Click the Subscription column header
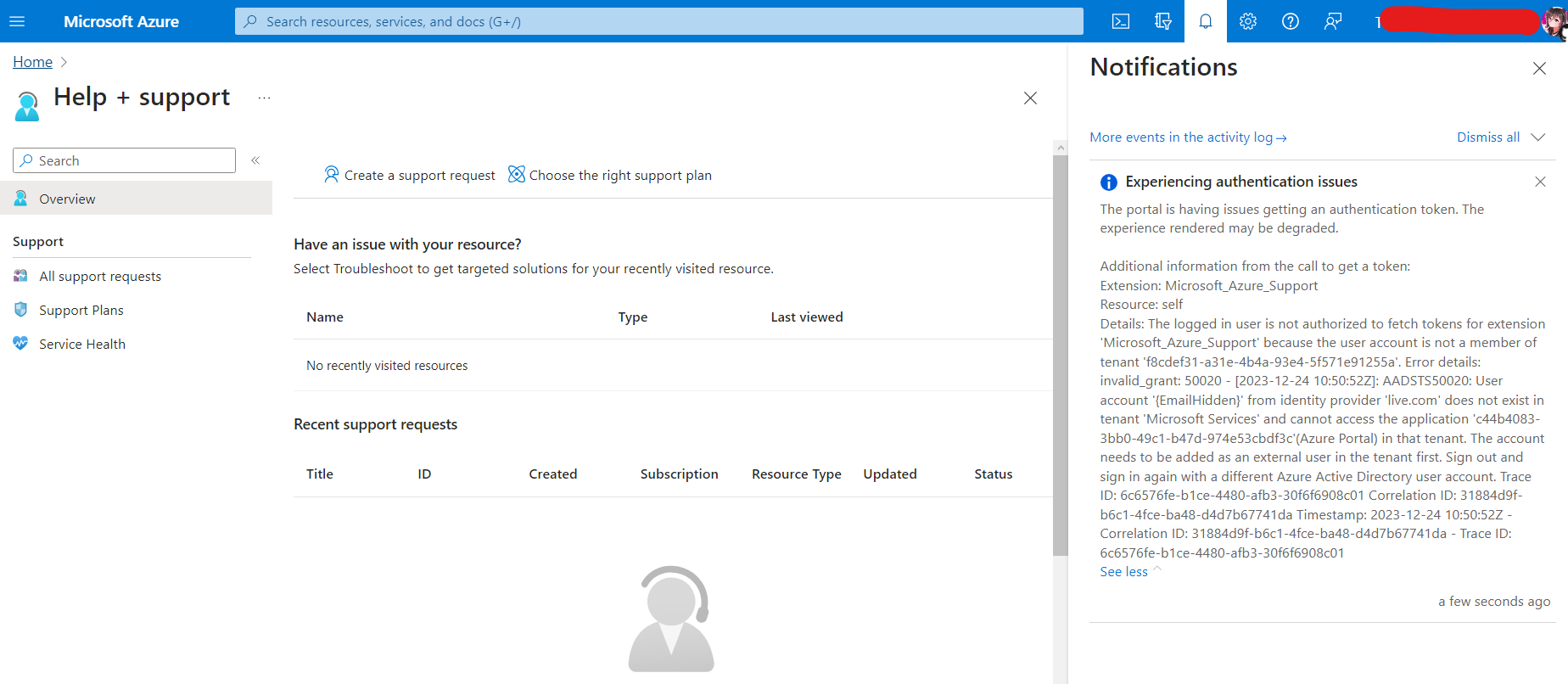This screenshot has width=1568, height=684. [x=680, y=474]
